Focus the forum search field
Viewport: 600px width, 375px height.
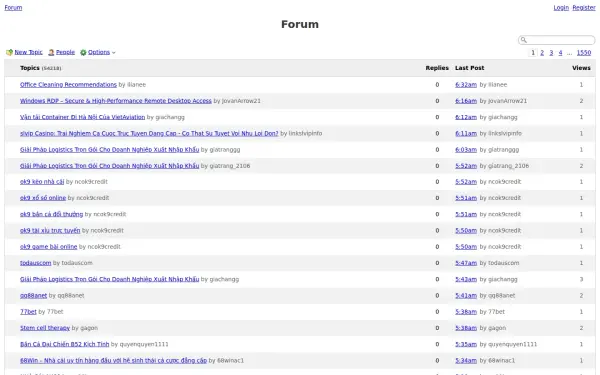coord(557,40)
